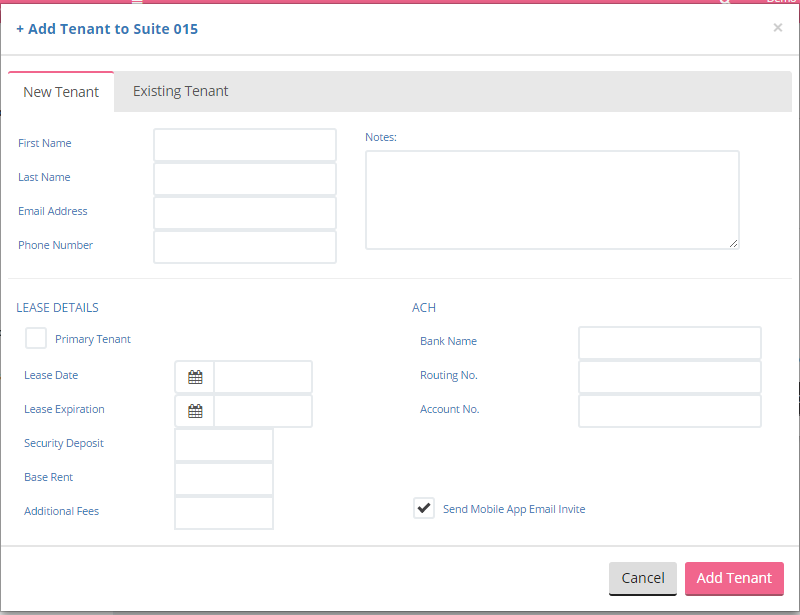Focus the Security Deposit field

tap(224, 445)
